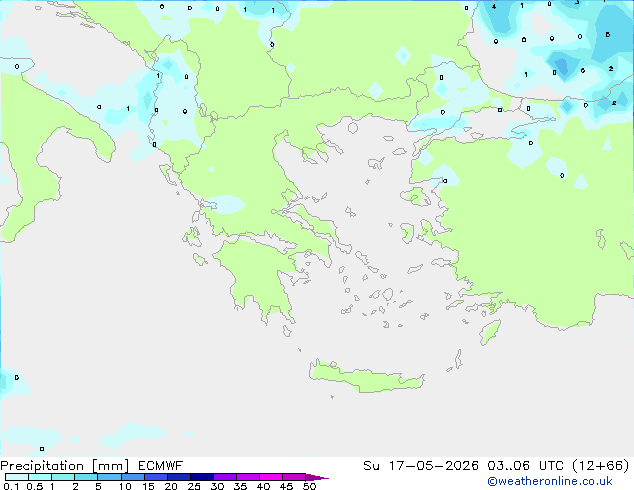Click the 35 to 40 mm legend swatch
Screen dimensions: 634x490
pos(248,477)
